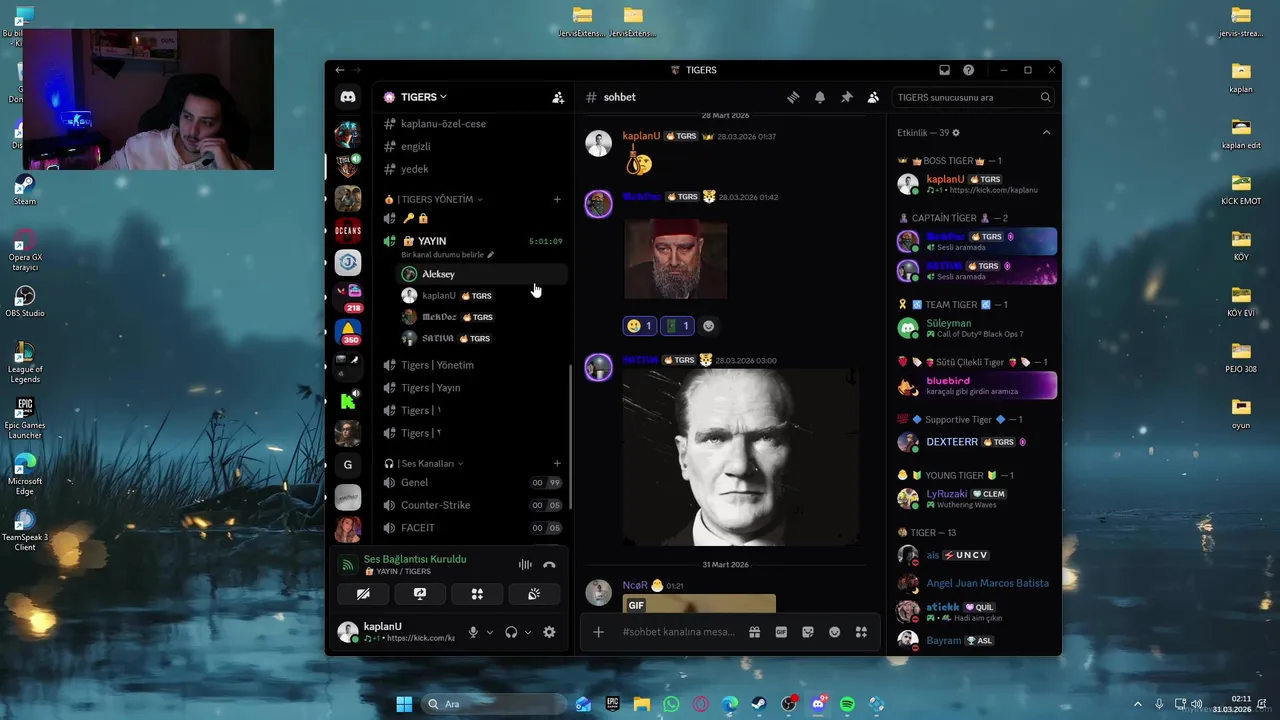Start an activity in voice panel
The width and height of the screenshot is (1280, 720).
(477, 594)
